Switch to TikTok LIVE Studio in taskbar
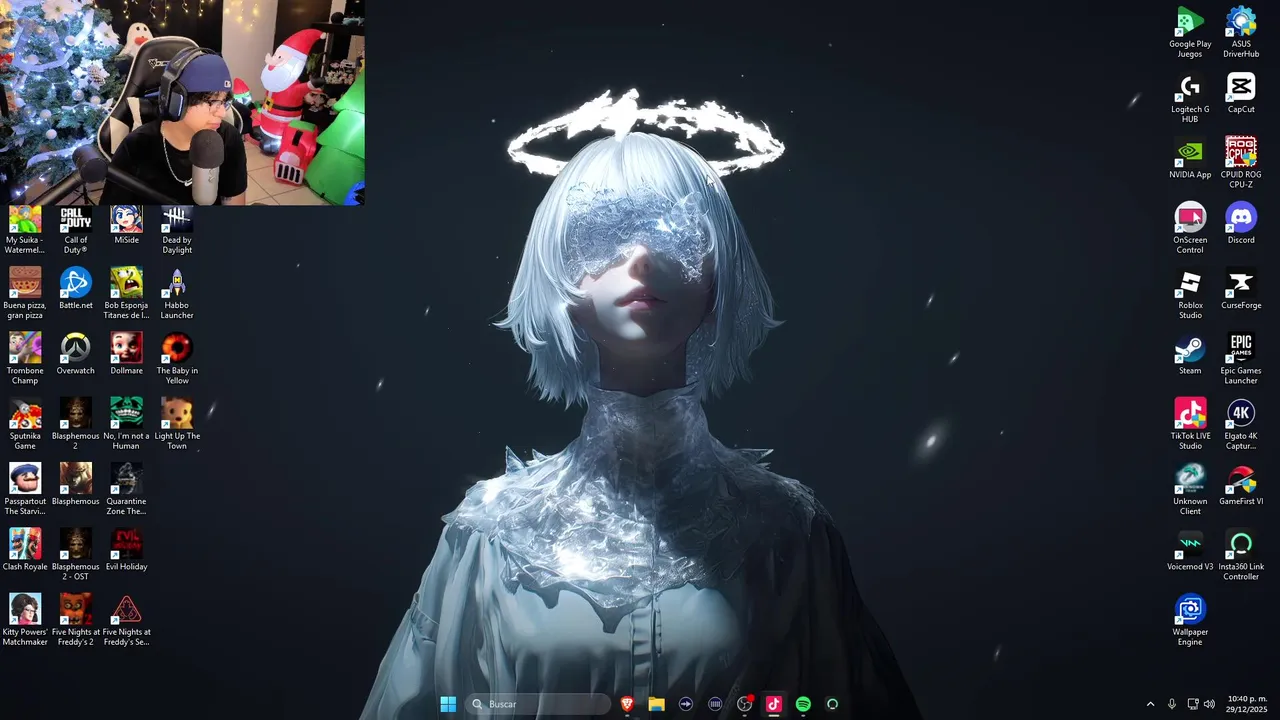 (773, 704)
